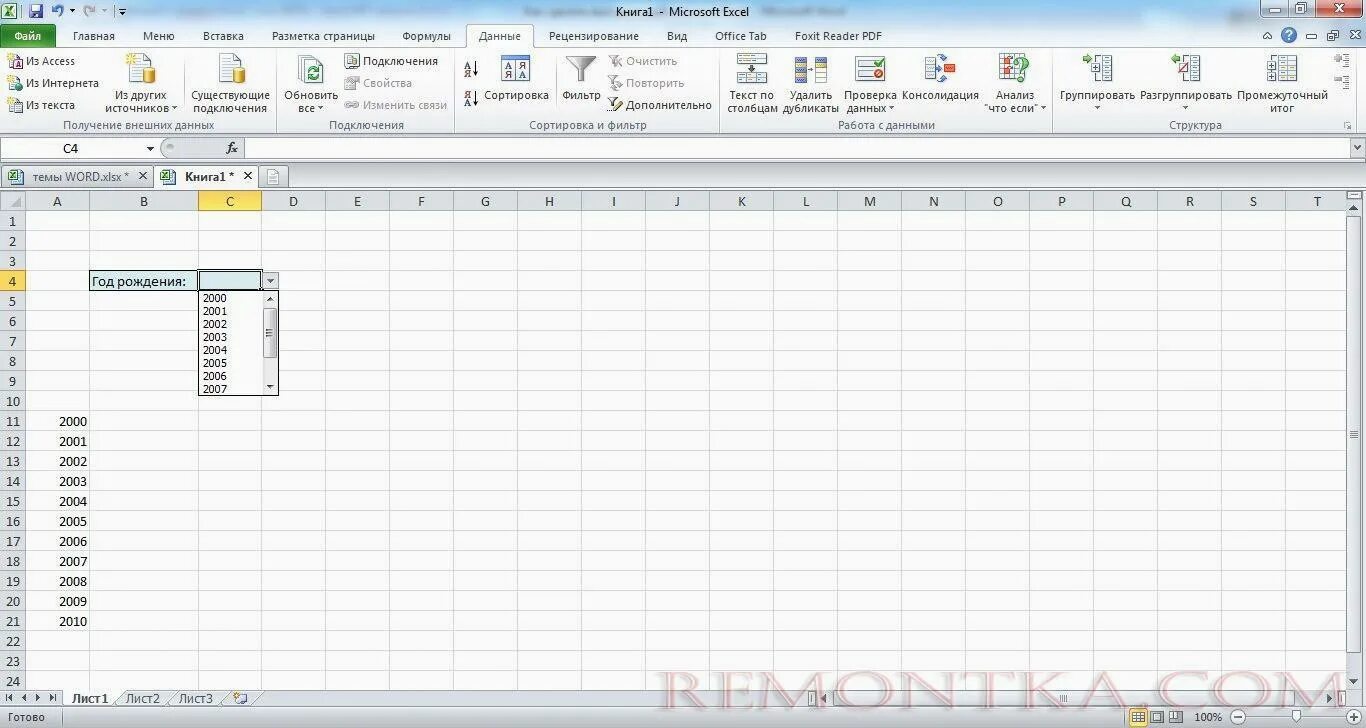Sort descending with the Я-А icon
Image resolution: width=1366 pixels, height=728 pixels.
pos(471,99)
